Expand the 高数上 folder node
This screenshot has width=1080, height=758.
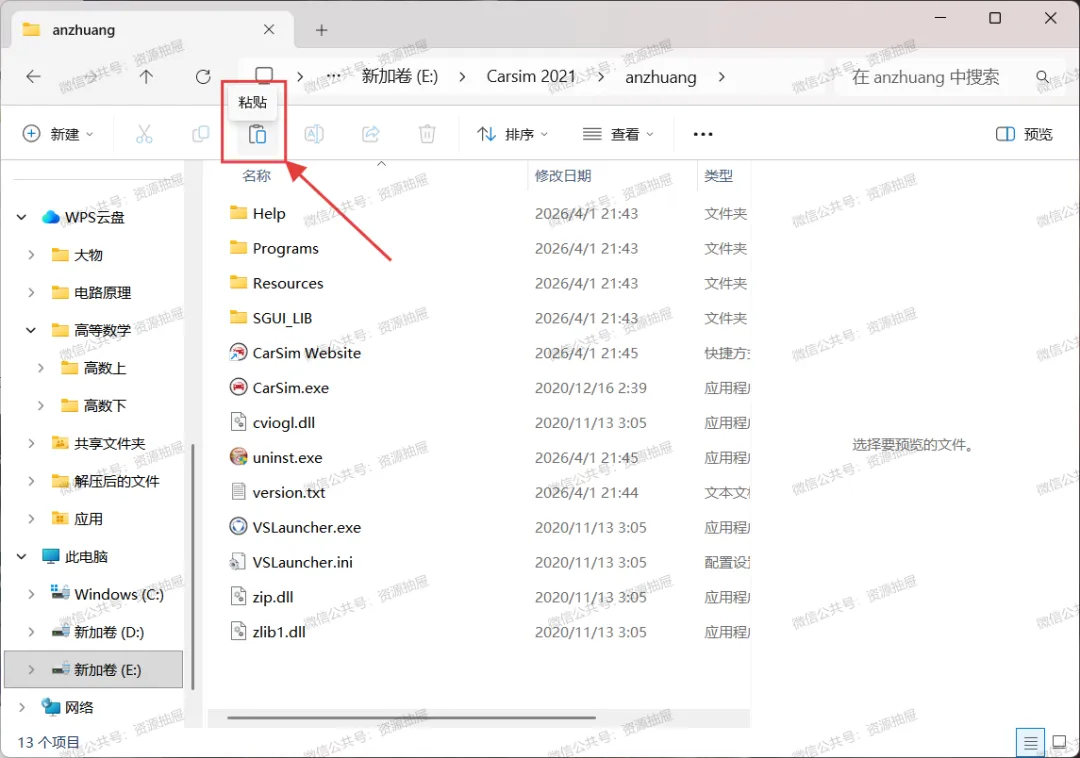[41, 368]
